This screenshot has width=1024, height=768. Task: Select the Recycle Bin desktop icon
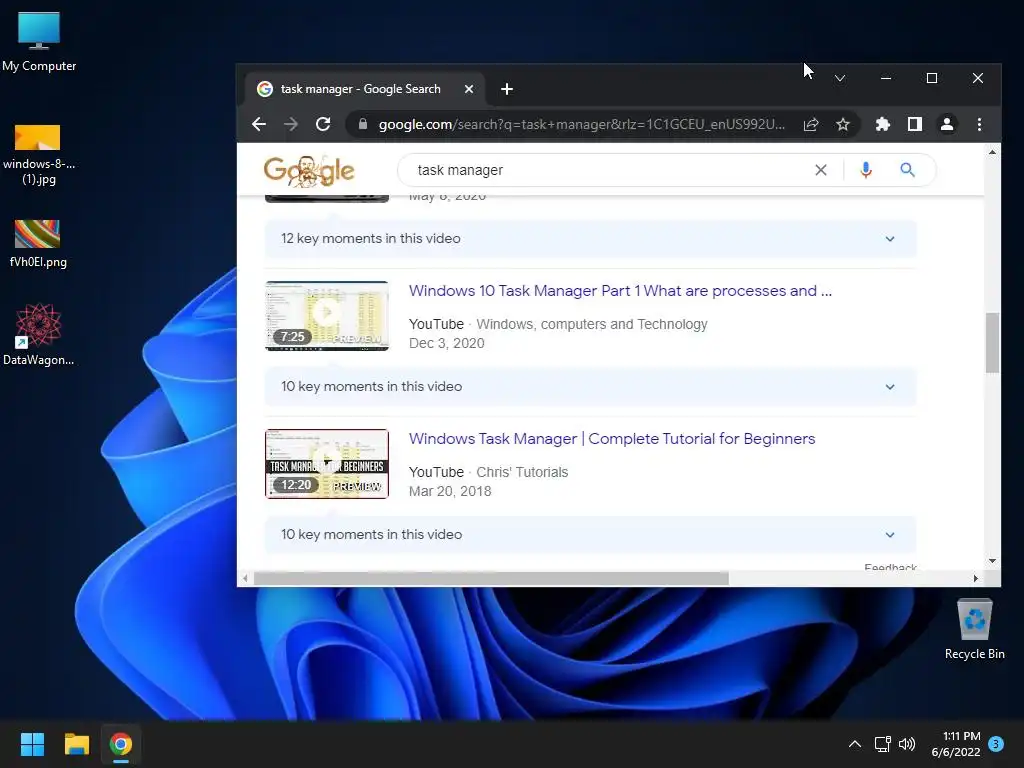[974, 630]
